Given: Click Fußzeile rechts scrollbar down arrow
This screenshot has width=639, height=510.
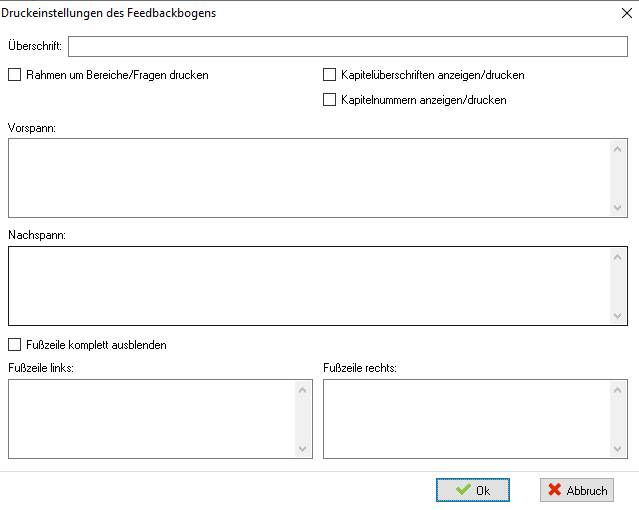Looking at the screenshot, I should click(617, 449).
